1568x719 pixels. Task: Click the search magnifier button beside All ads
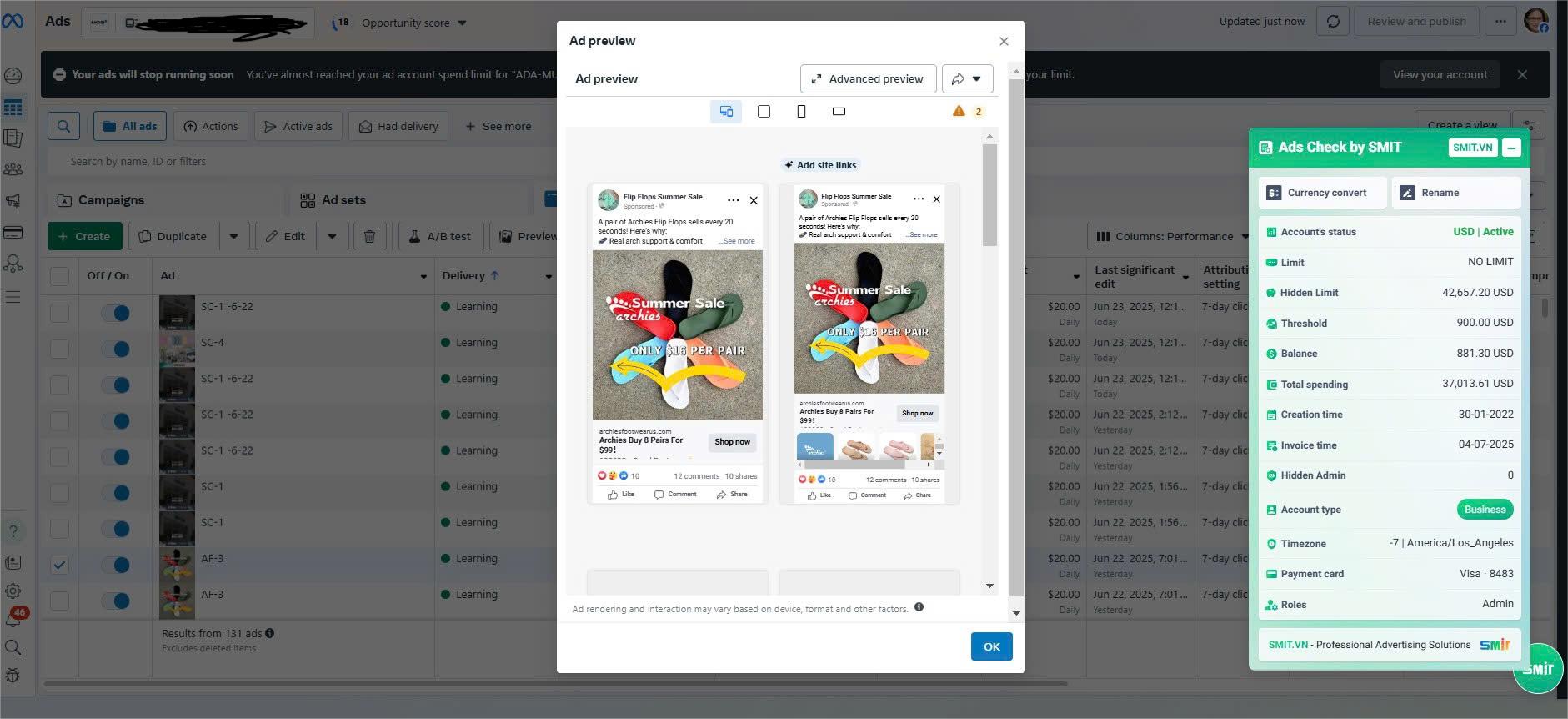point(63,126)
